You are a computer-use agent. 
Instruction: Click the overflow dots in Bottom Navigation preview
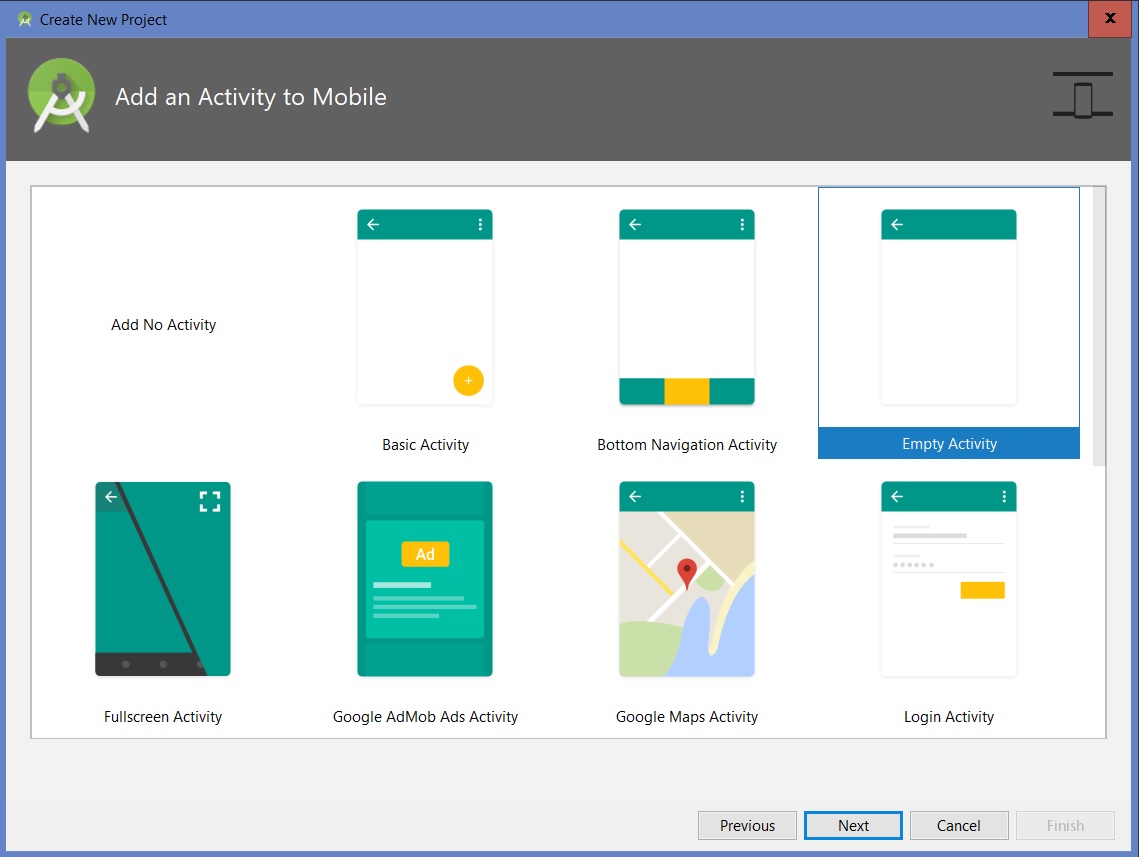[742, 225]
